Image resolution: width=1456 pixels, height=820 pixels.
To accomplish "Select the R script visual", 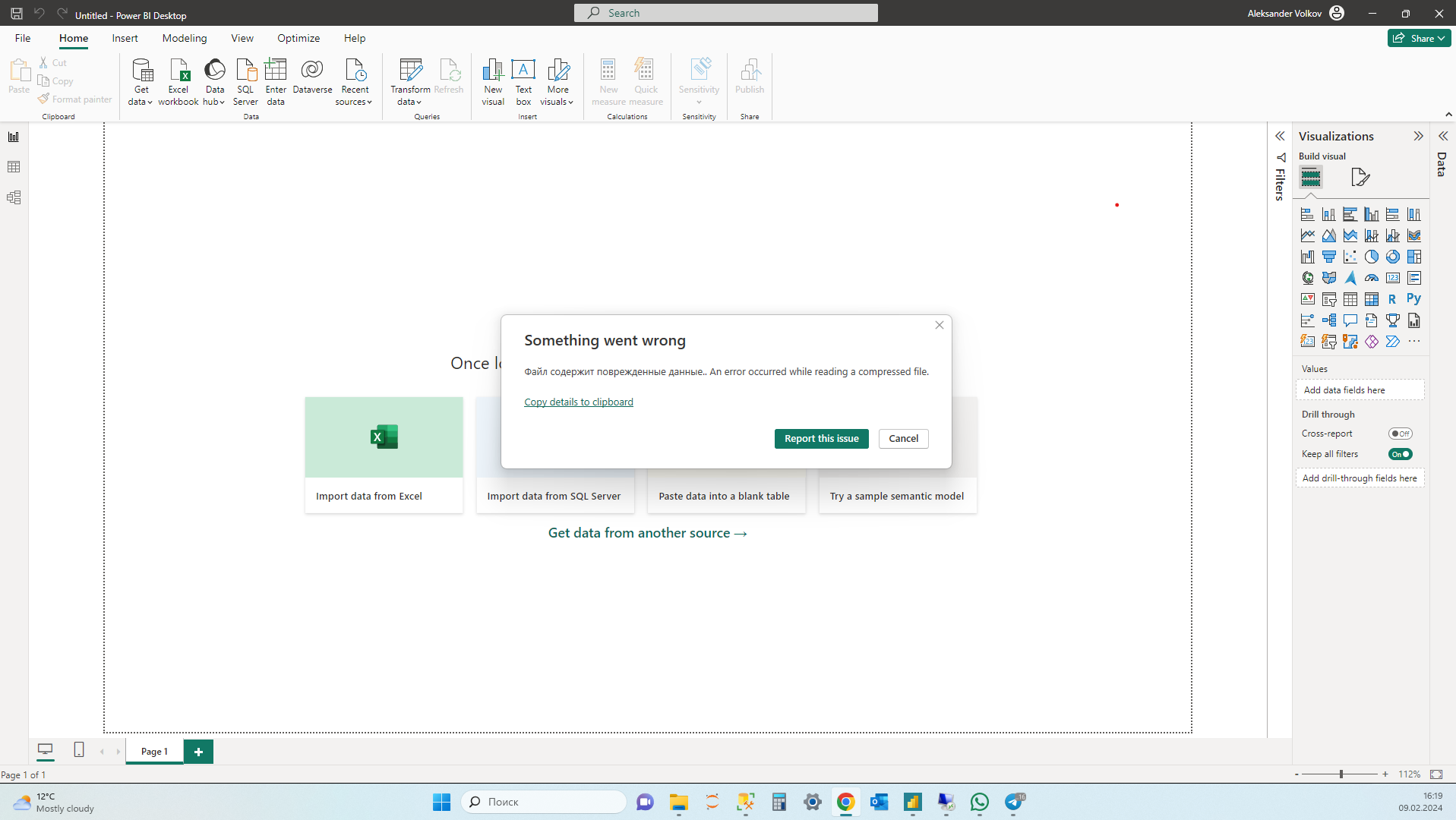I will (x=1392, y=299).
